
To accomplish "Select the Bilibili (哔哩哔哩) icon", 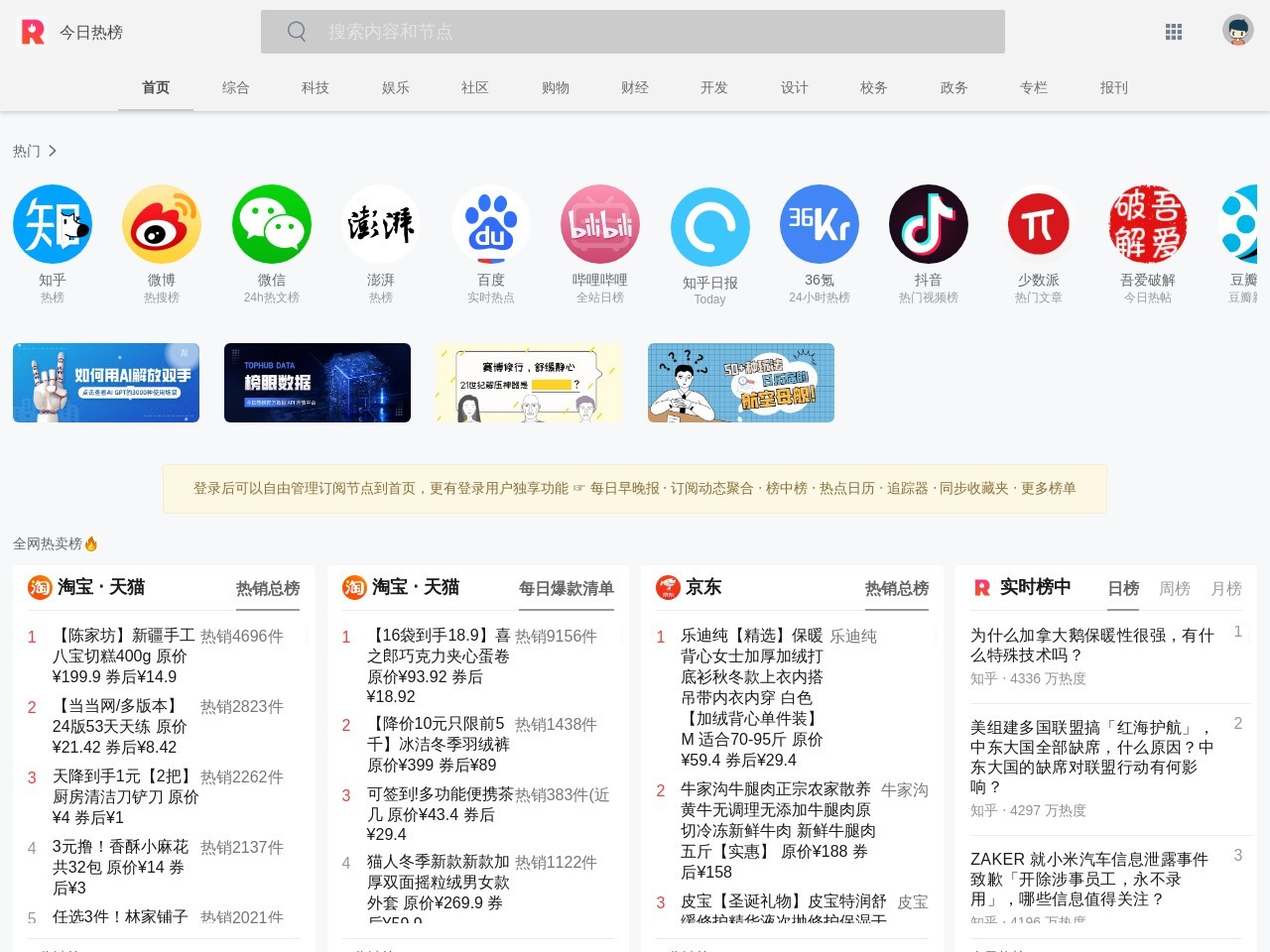I will pos(599,224).
